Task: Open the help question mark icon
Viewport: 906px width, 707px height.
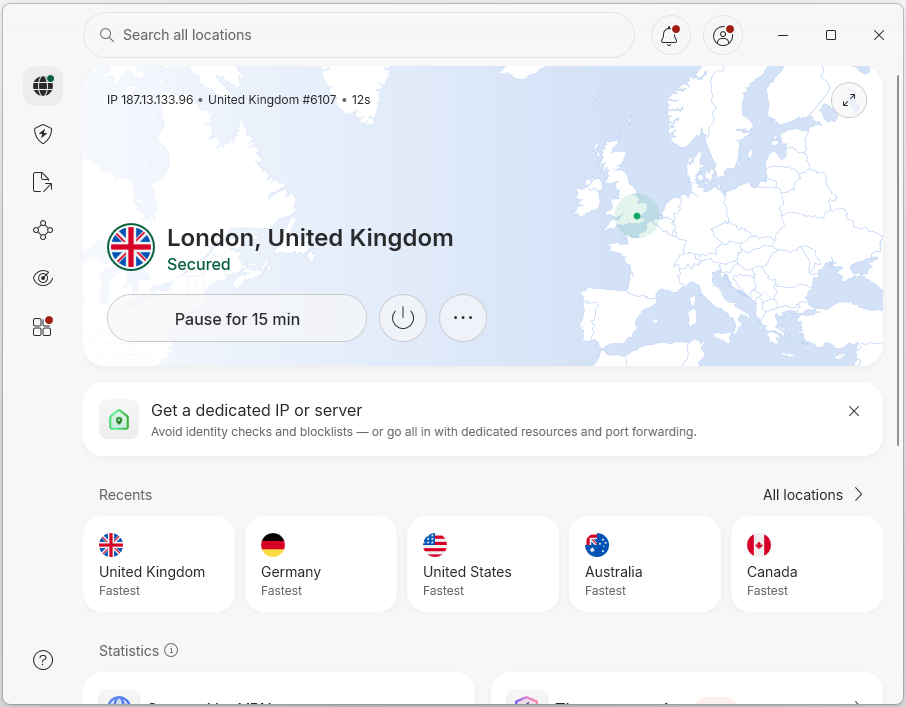Action: [43, 660]
